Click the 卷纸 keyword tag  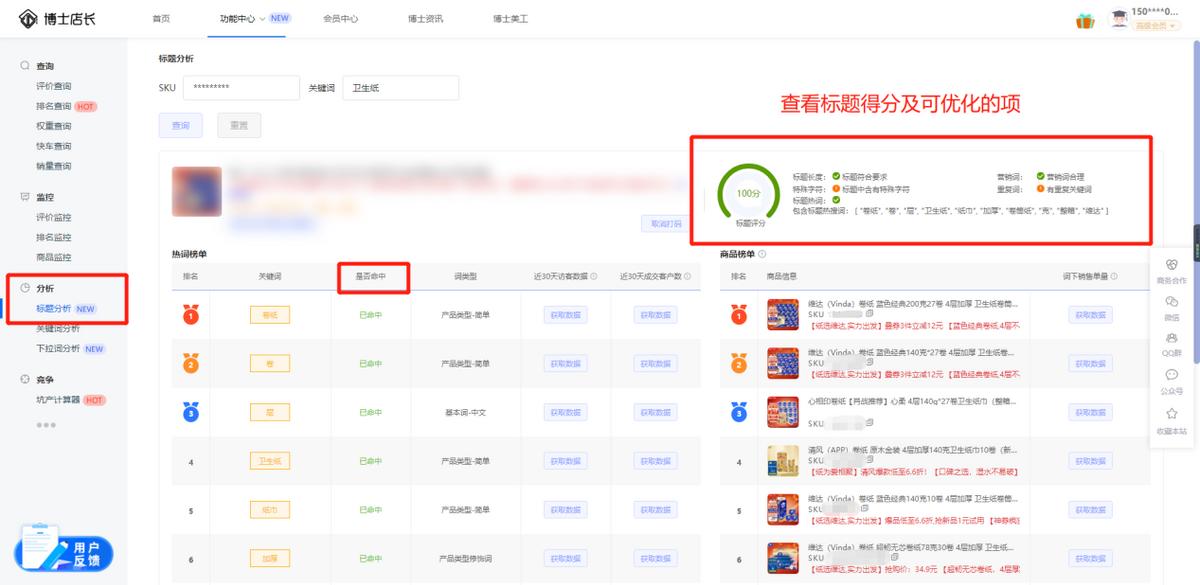(270, 315)
